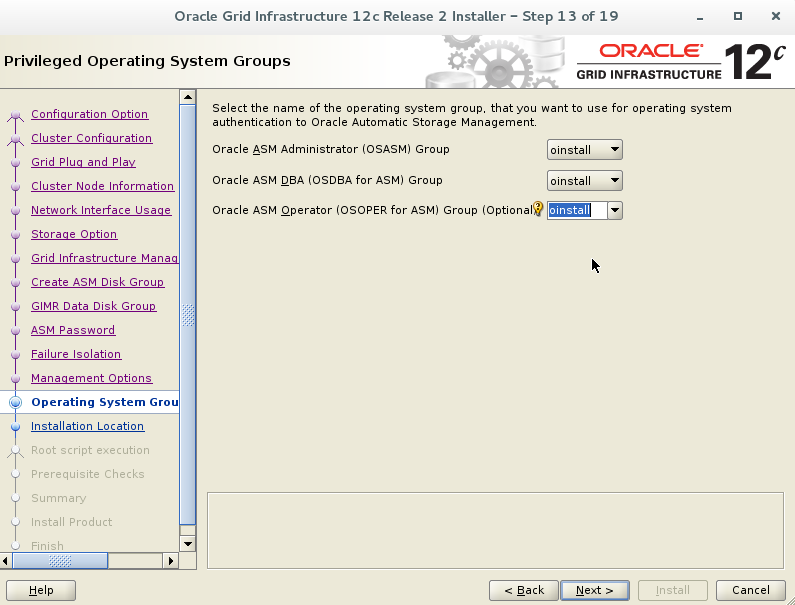This screenshot has height=605, width=795.
Task: Open the Failure Isolation step
Action: point(76,354)
